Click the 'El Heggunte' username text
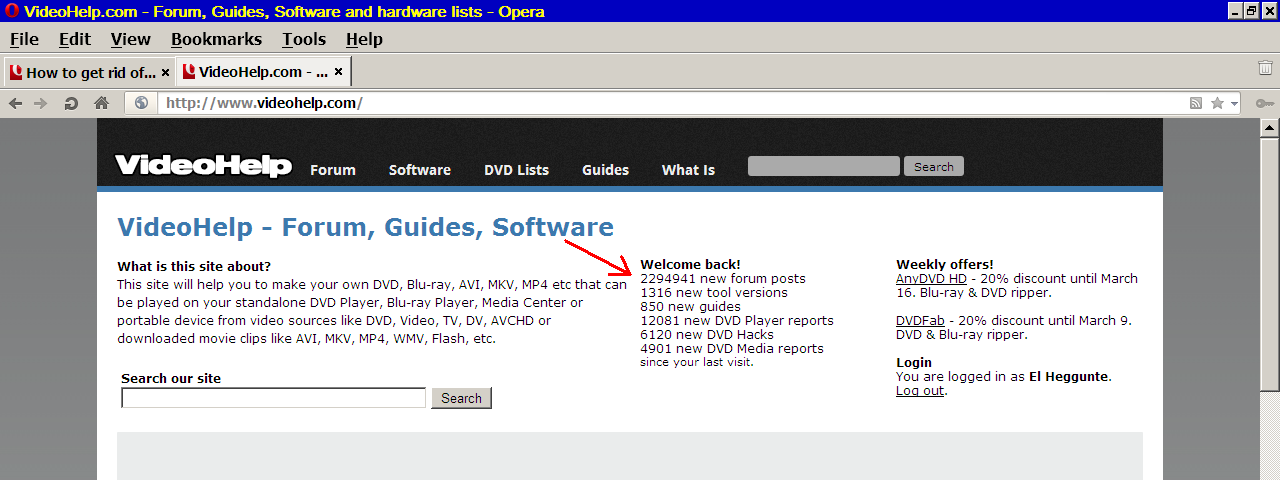1280x480 pixels. [x=1070, y=377]
